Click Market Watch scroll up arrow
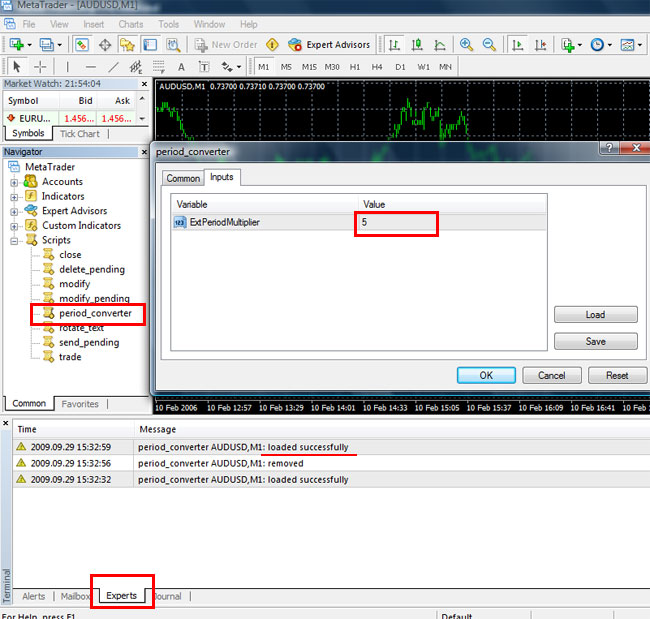Viewport: 650px width, 619px height. pos(142,99)
